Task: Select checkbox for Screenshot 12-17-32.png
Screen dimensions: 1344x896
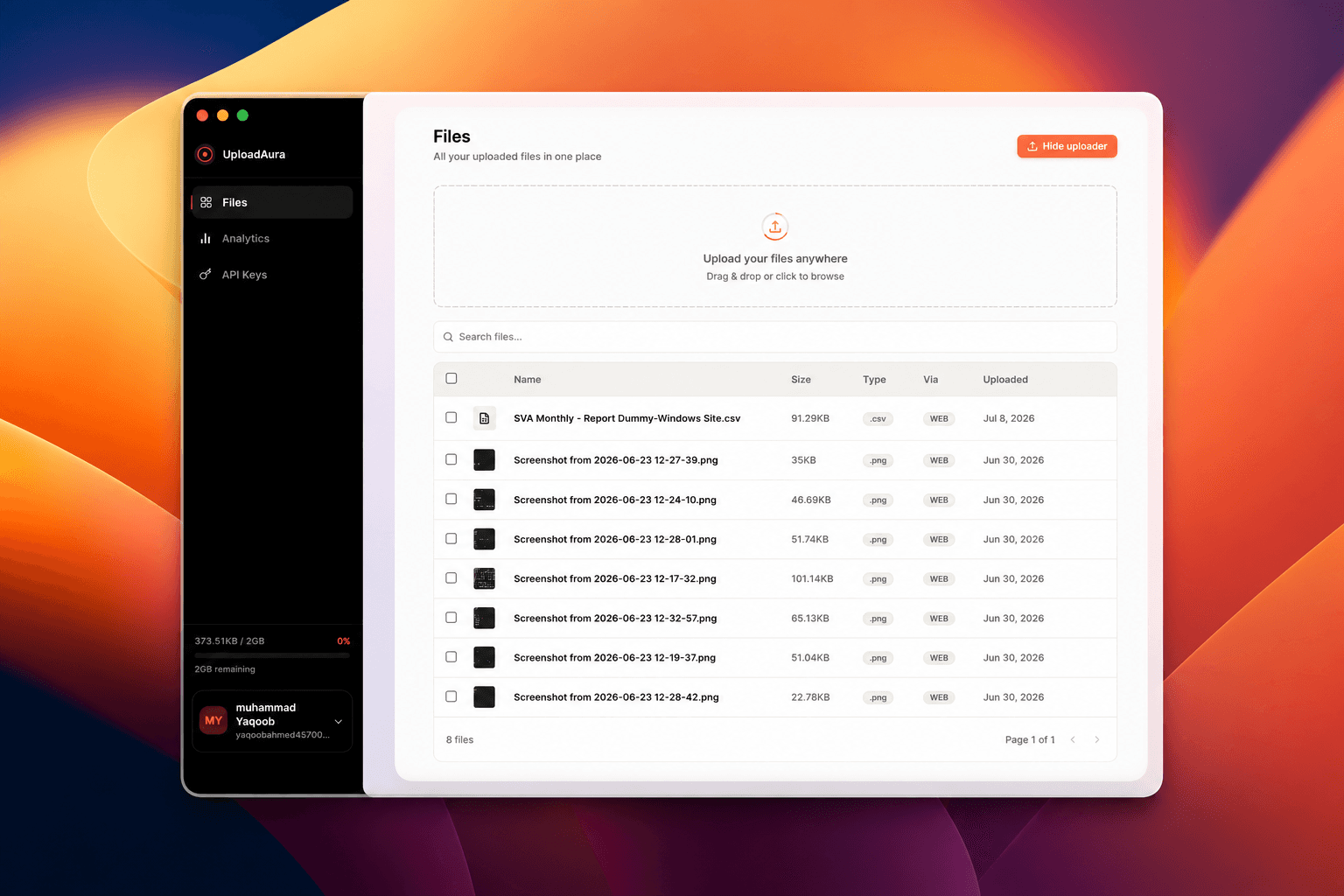Action: pyautogui.click(x=451, y=577)
